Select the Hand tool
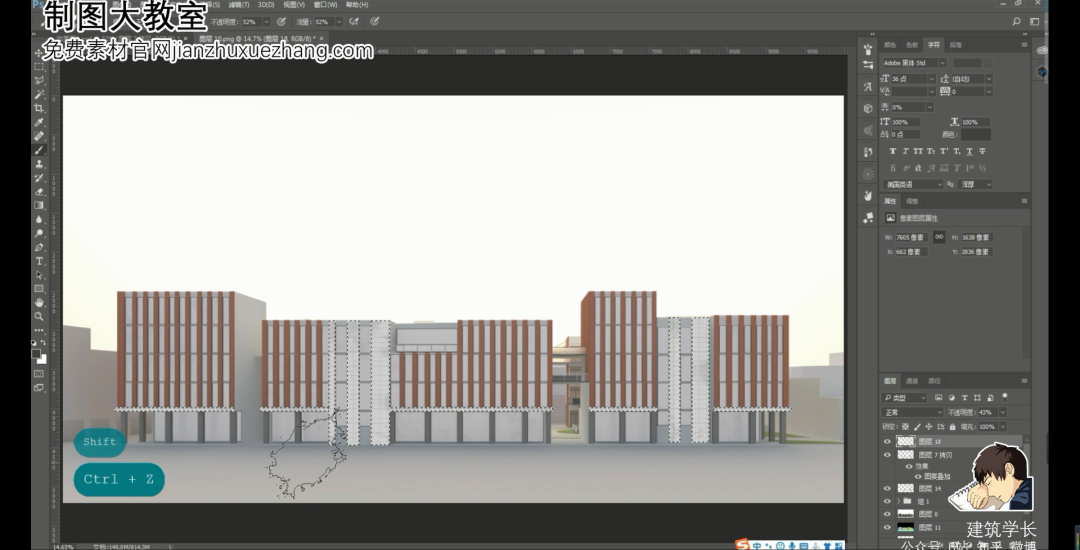This screenshot has width=1080, height=550. click(x=39, y=302)
